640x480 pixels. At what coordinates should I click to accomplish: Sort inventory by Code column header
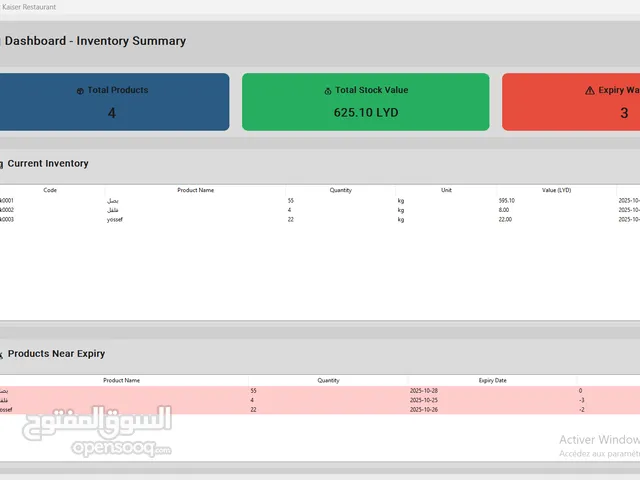(50, 190)
